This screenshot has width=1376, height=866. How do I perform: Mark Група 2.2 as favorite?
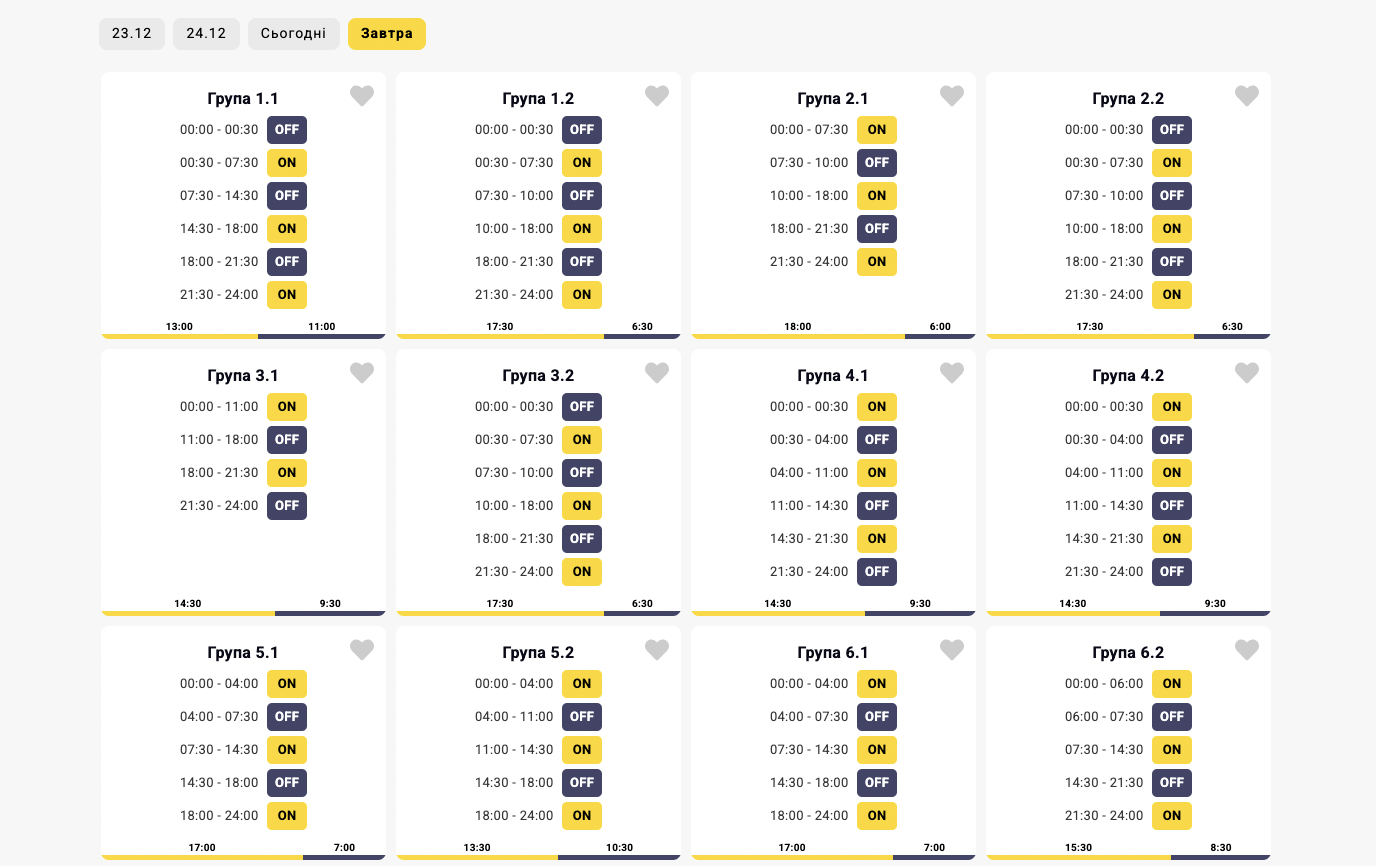coord(1247,96)
